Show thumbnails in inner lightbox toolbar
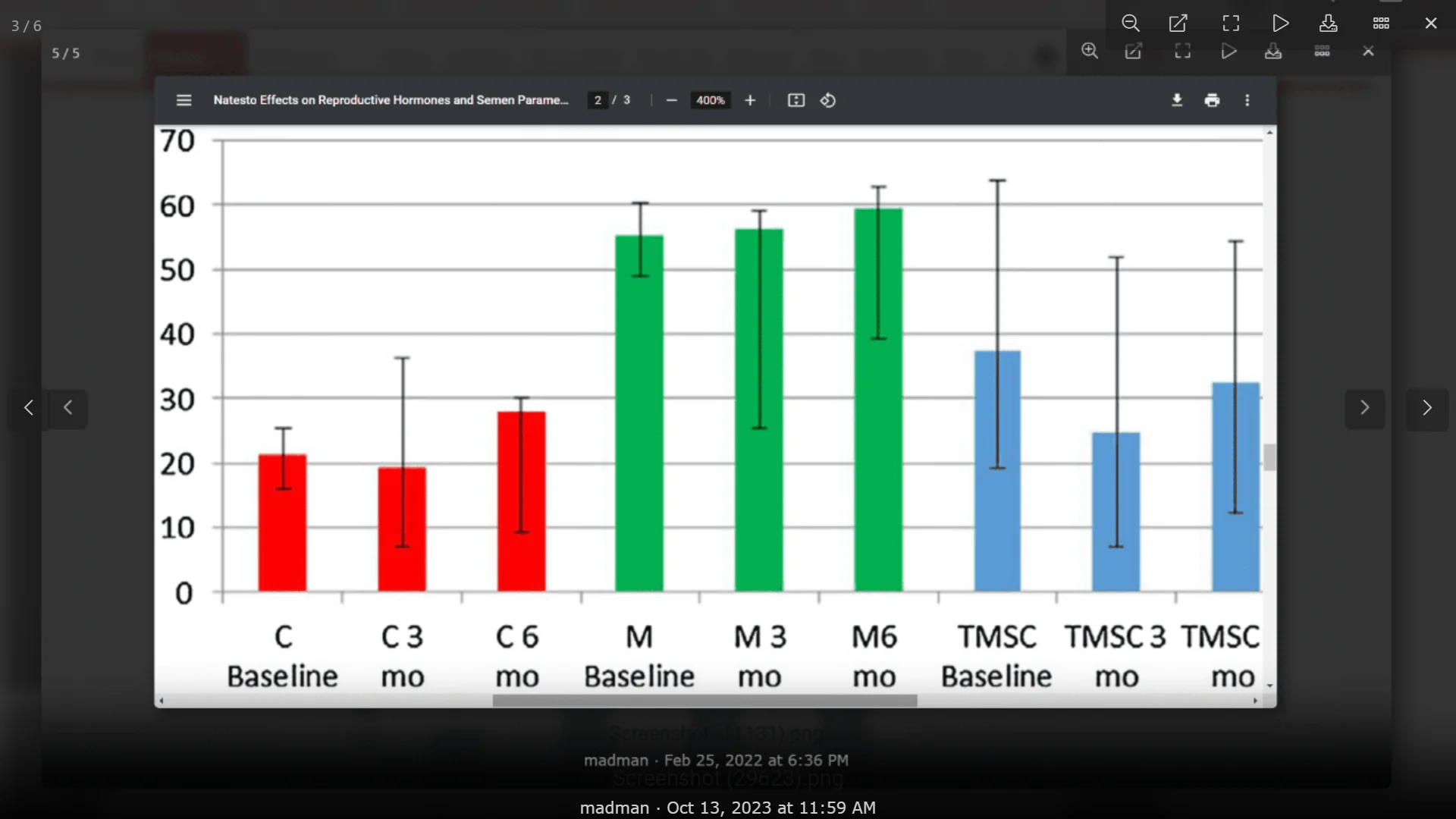This screenshot has height=819, width=1456. point(1322,51)
